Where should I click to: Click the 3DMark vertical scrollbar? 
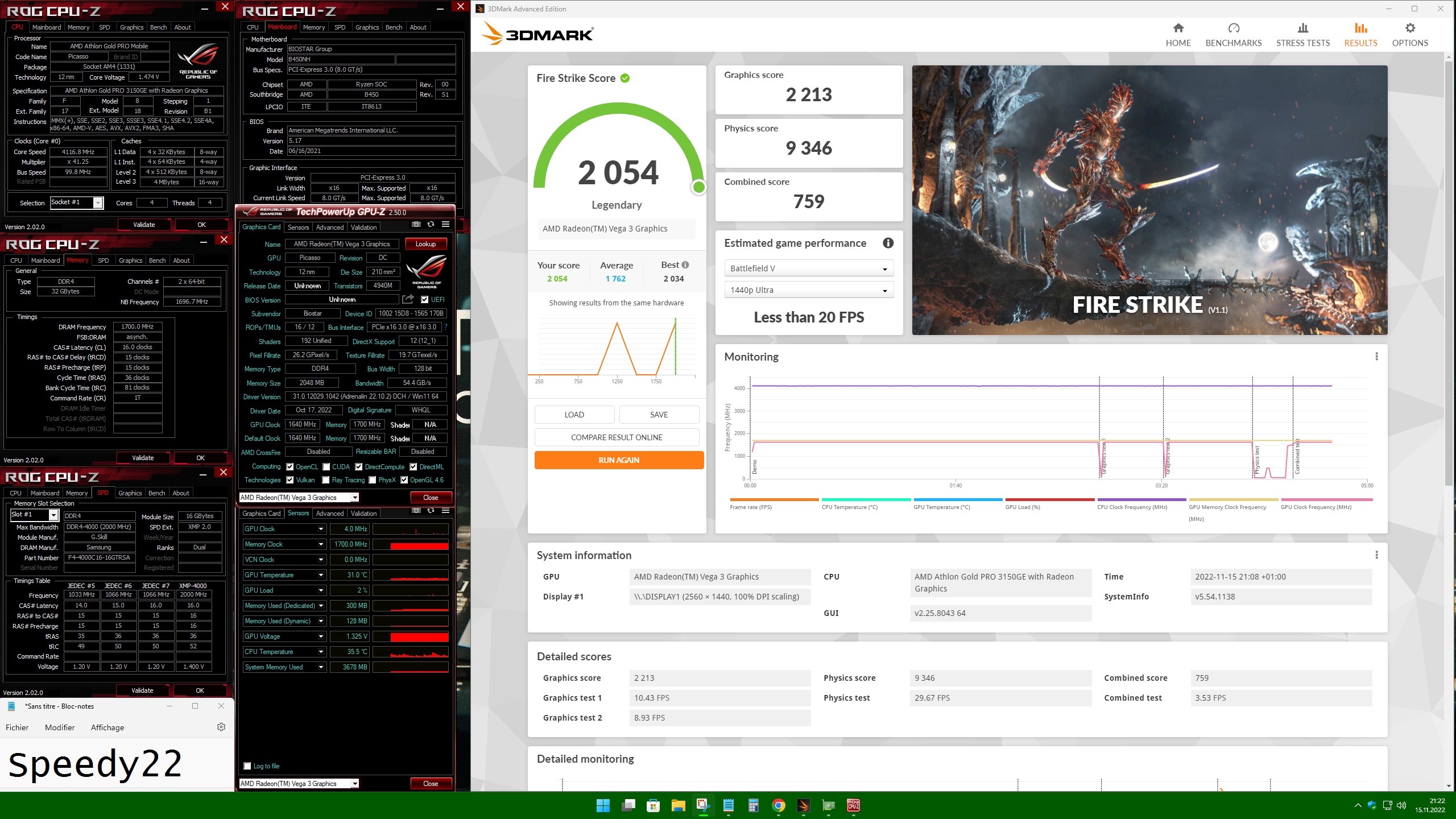point(1449,273)
